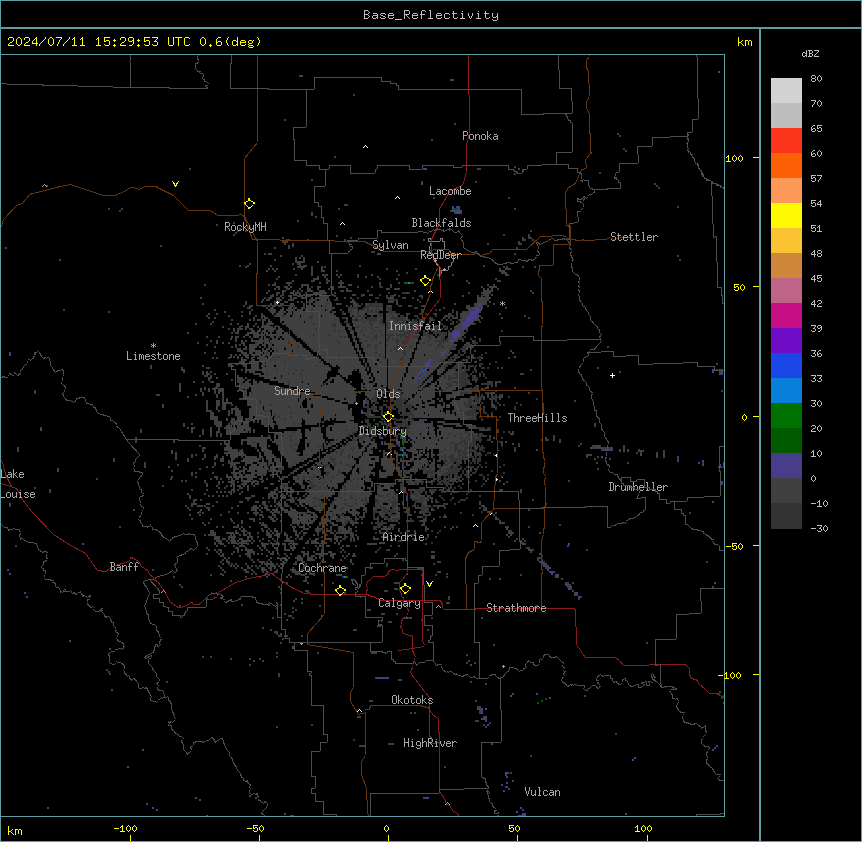Screen dimensions: 862x842
Task: Select the yellow 54-51 dBZ legend swatch
Action: (x=786, y=215)
